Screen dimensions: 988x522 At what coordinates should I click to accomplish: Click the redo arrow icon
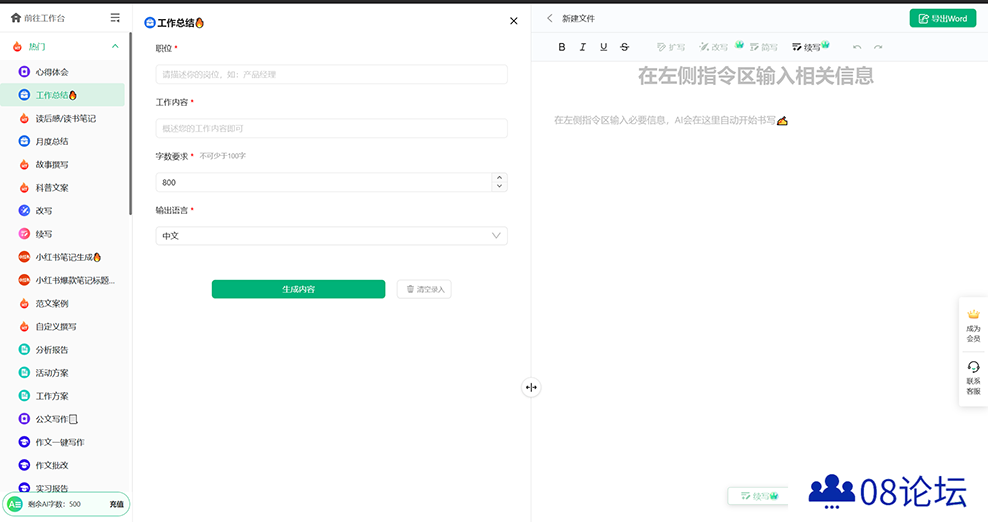pyautogui.click(x=878, y=47)
